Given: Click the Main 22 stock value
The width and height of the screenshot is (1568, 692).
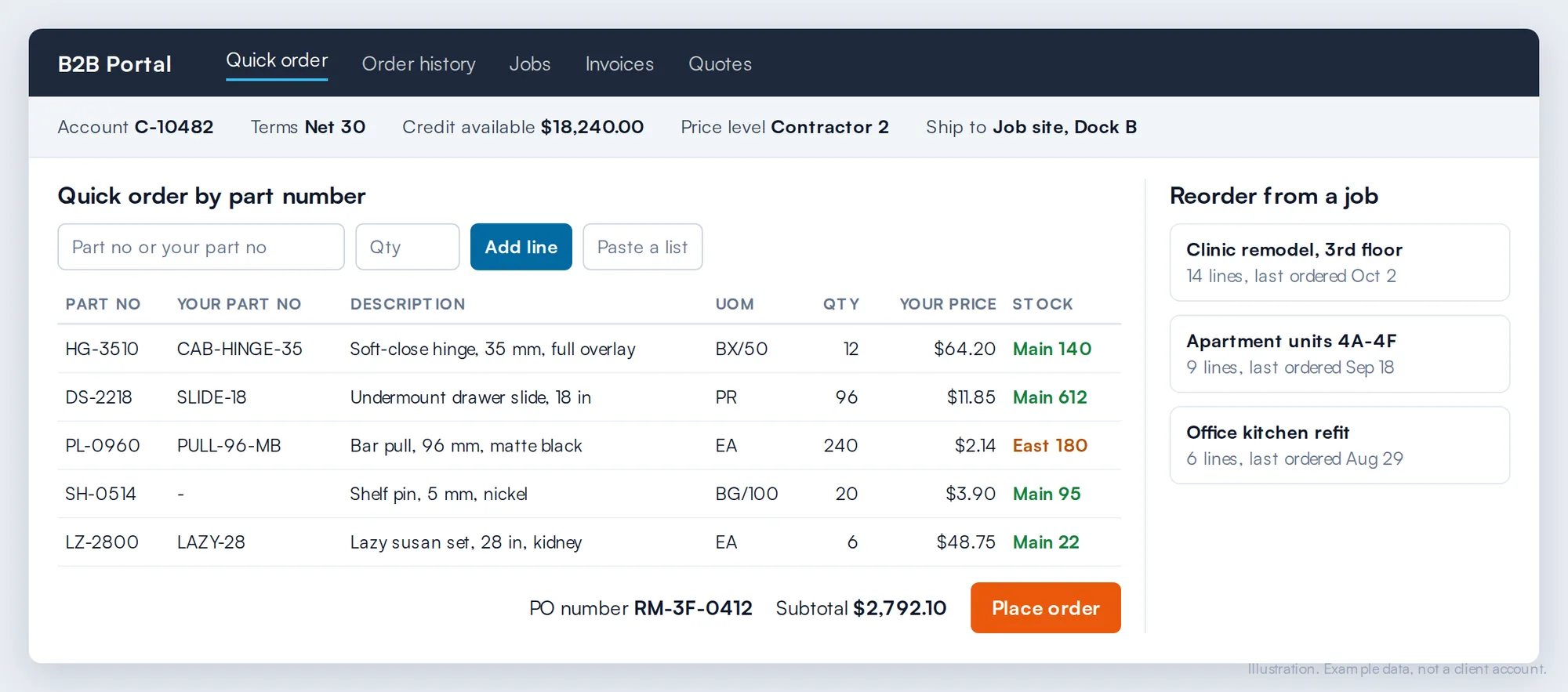Looking at the screenshot, I should [1046, 542].
